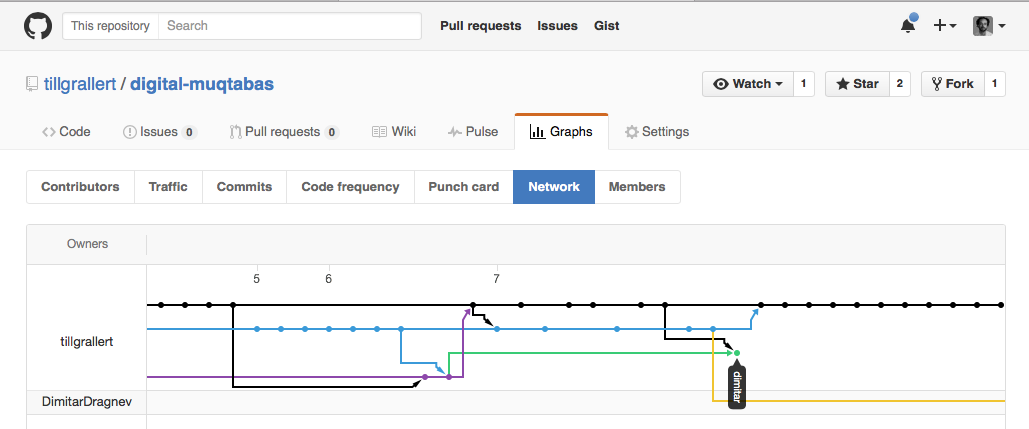Click the stargazers count of 2
Screen dimensions: 1029x429
[900, 84]
